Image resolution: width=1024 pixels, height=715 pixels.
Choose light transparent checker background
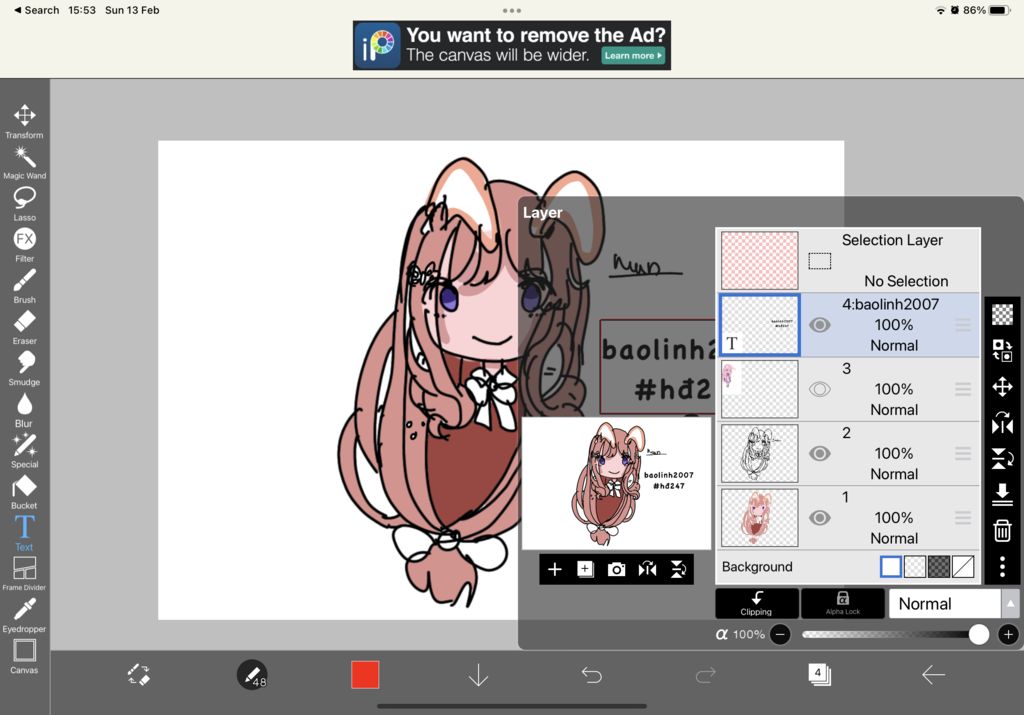coord(915,567)
